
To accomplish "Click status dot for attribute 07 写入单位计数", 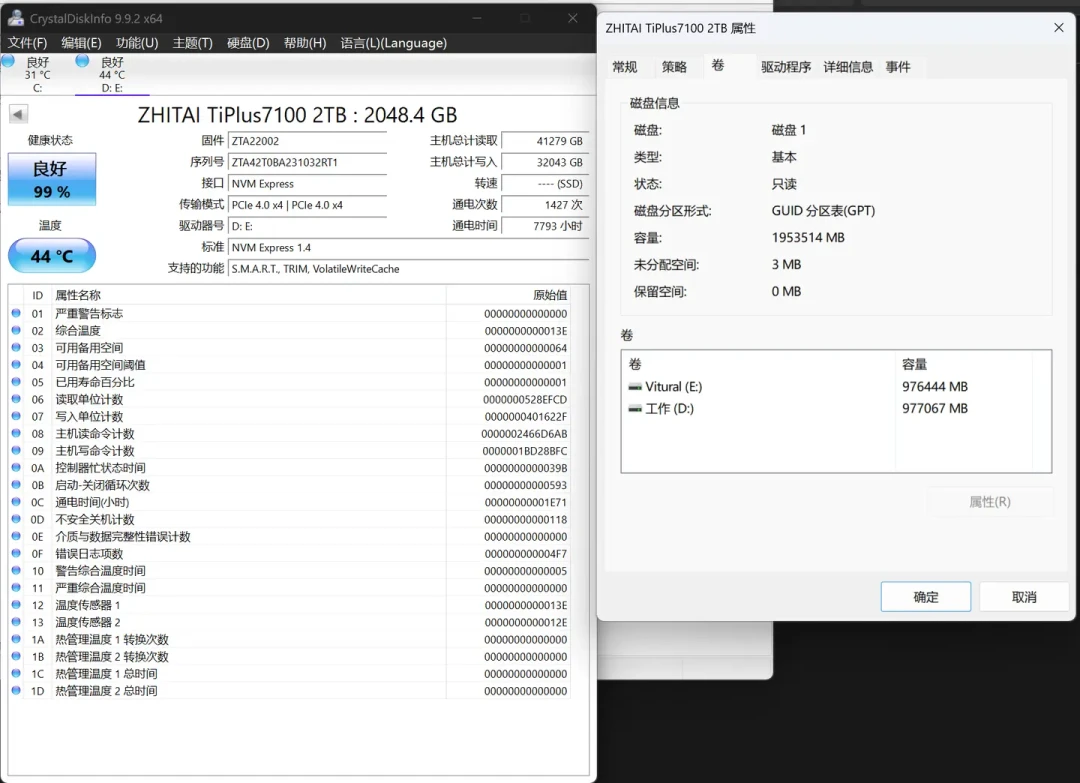I will (16, 417).
